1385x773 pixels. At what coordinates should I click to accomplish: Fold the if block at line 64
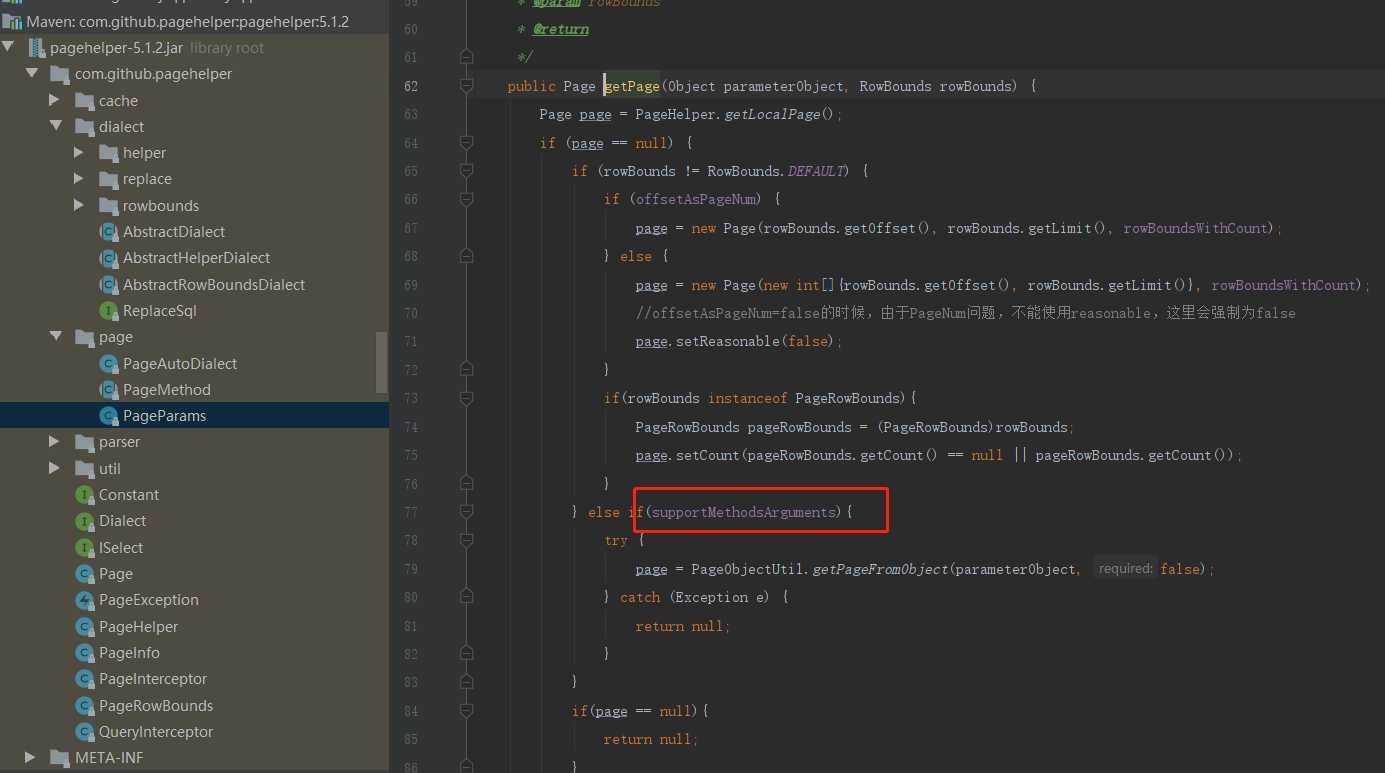point(466,143)
